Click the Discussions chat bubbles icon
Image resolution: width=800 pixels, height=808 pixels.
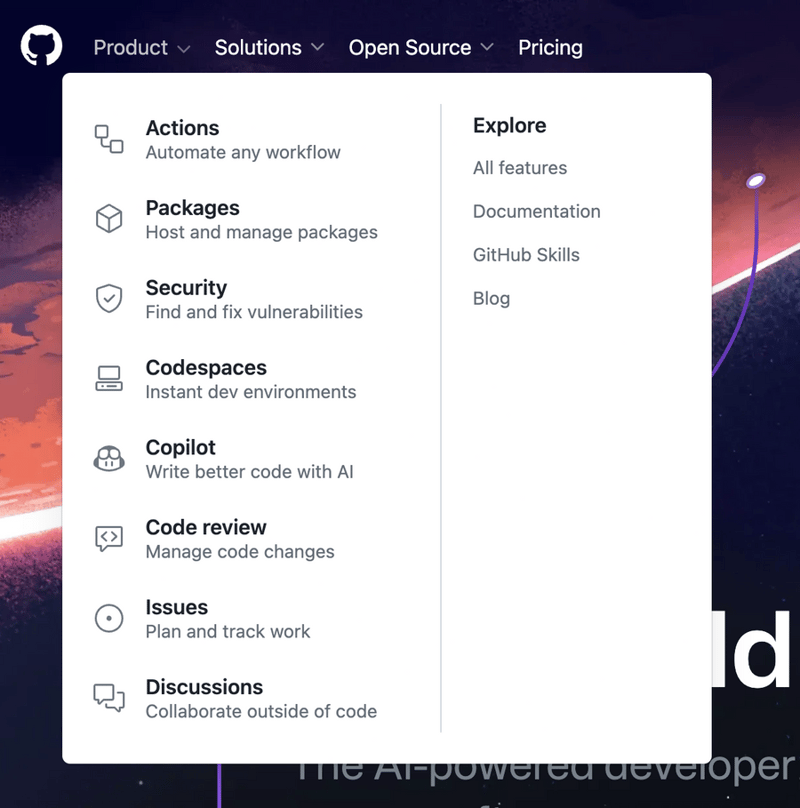[x=108, y=698]
